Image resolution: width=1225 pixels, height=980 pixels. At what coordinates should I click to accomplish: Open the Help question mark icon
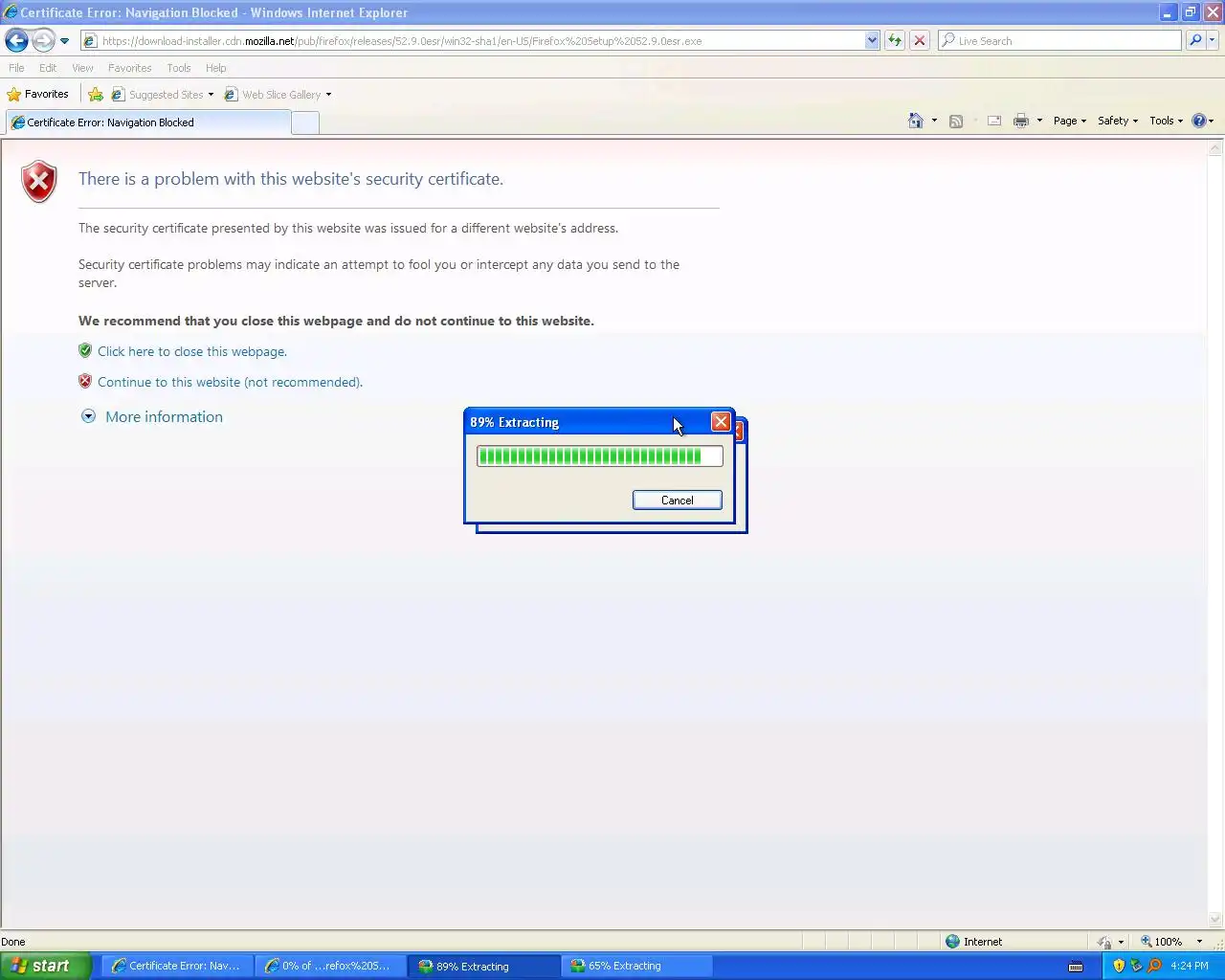(1199, 121)
